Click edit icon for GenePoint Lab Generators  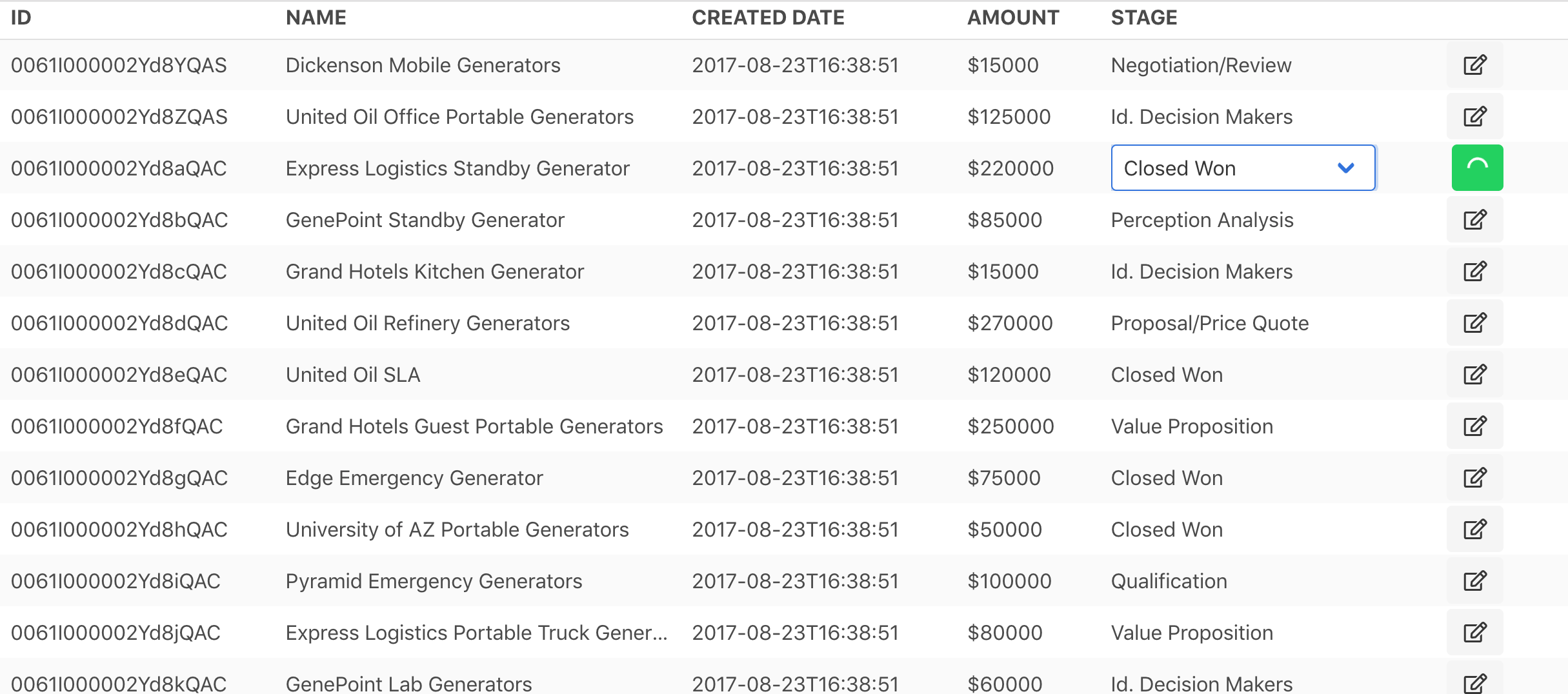1474,682
